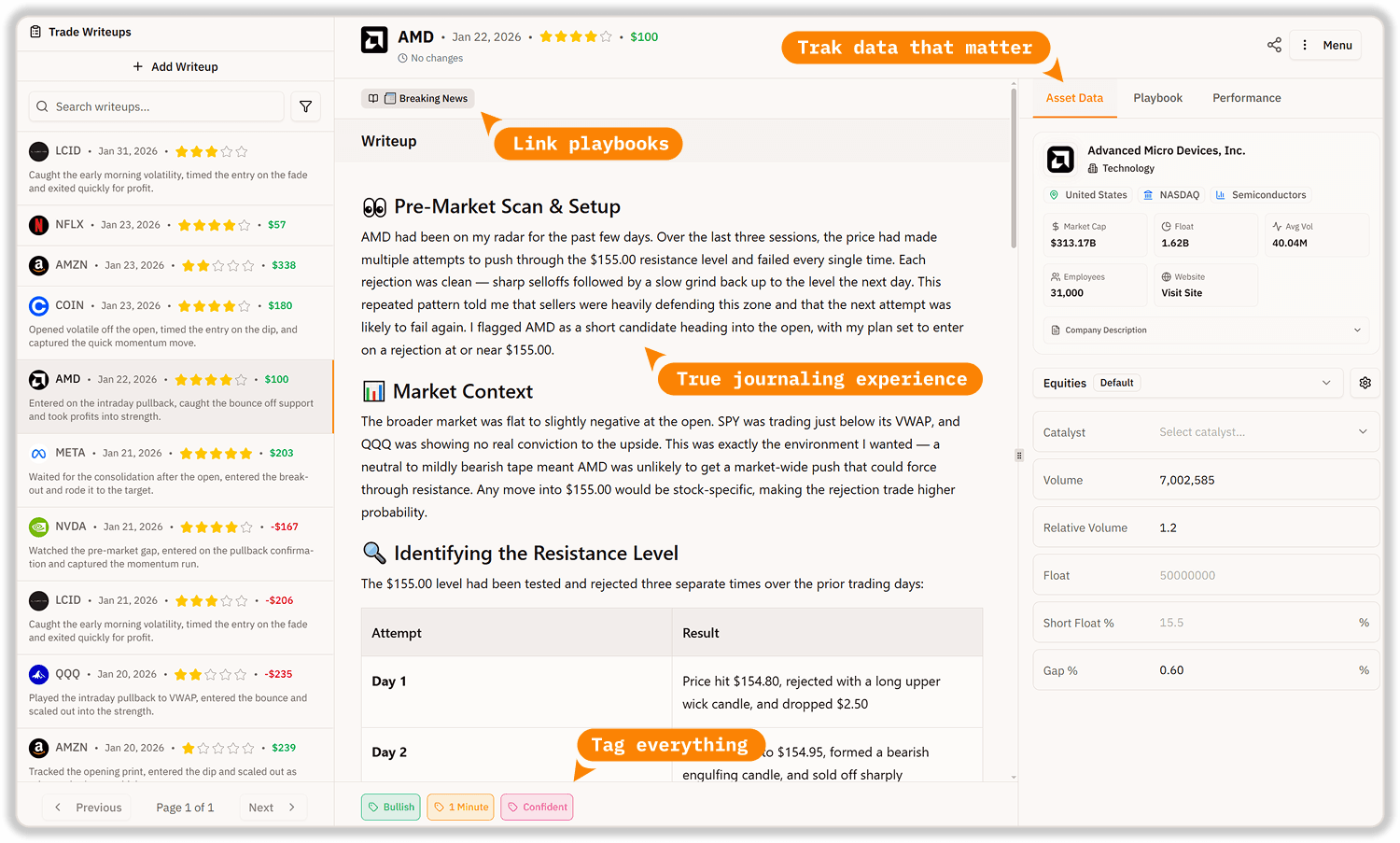Image resolution: width=1400 pixels, height=843 pixels.
Task: Click the Search writeups field
Action: click(156, 106)
